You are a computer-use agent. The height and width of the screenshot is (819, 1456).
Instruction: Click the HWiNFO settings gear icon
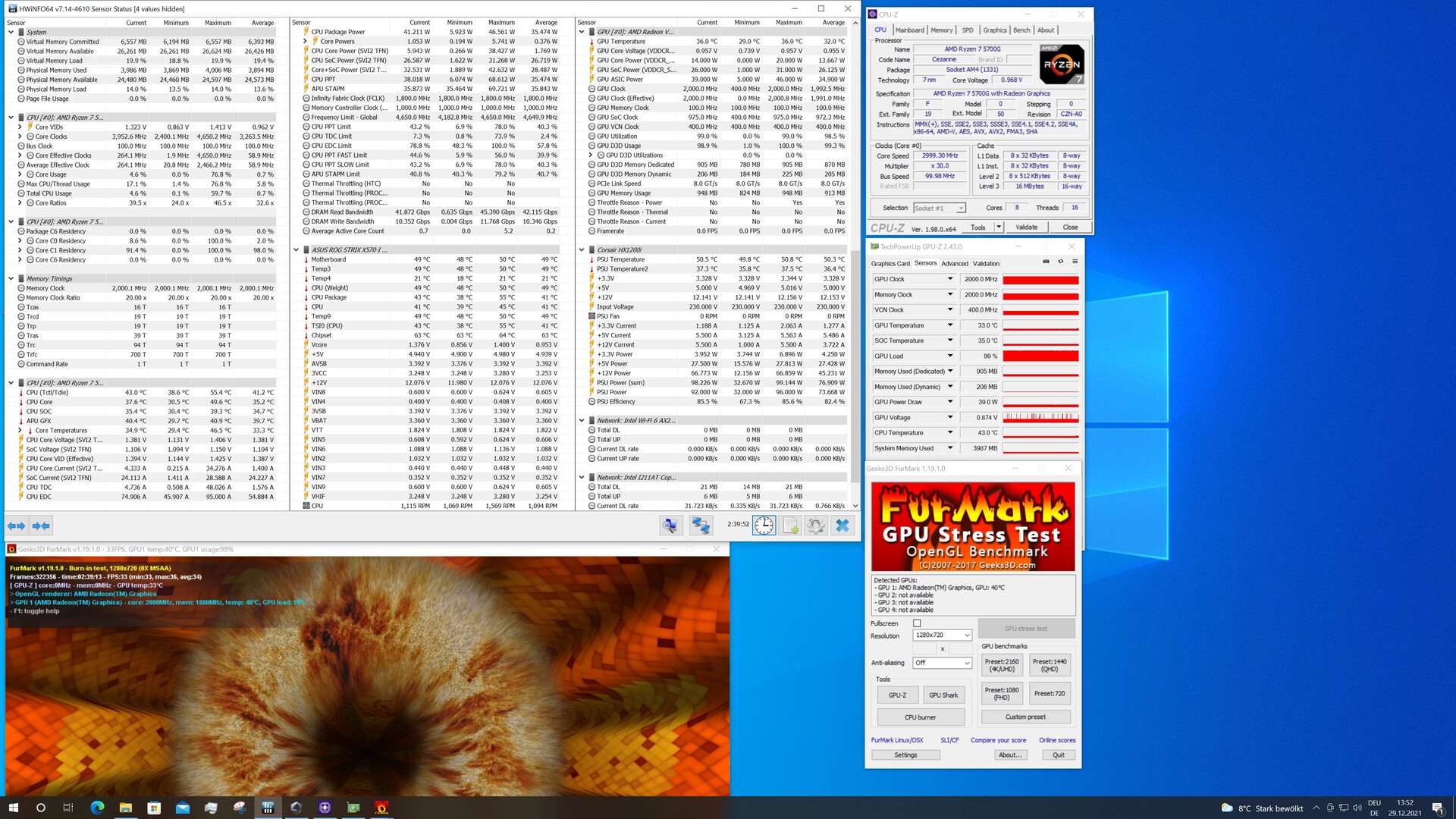click(x=816, y=526)
